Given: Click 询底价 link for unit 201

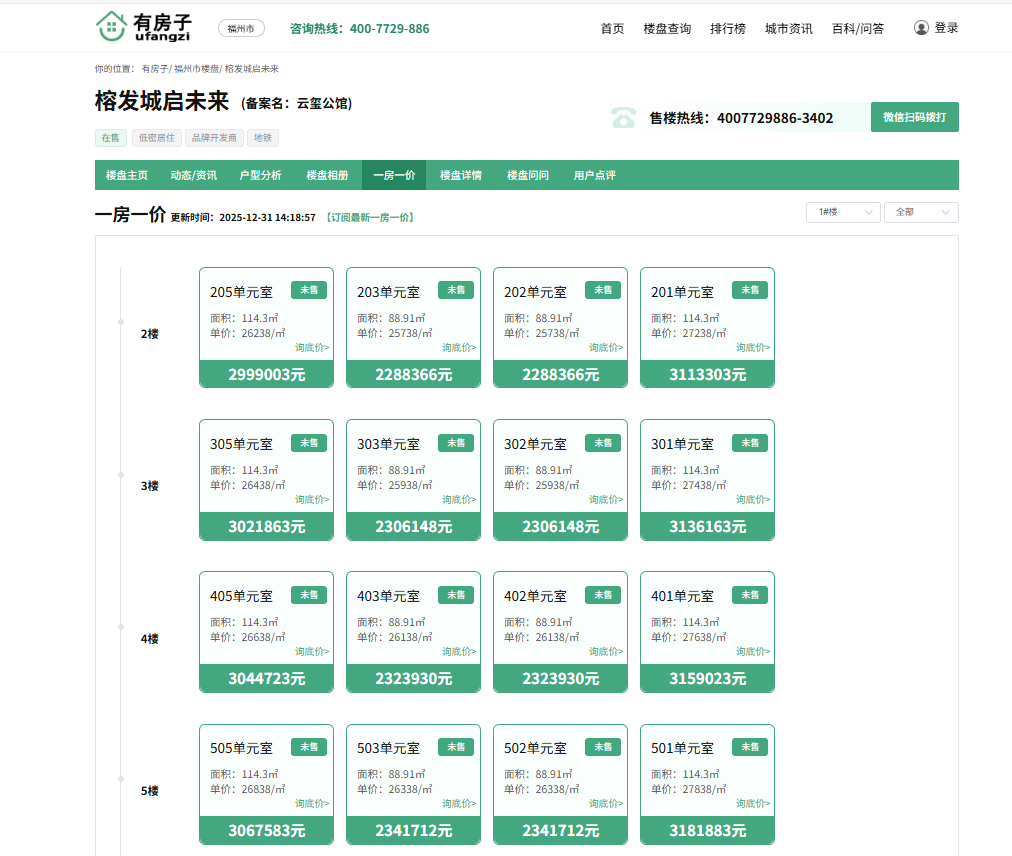Looking at the screenshot, I should [753, 347].
